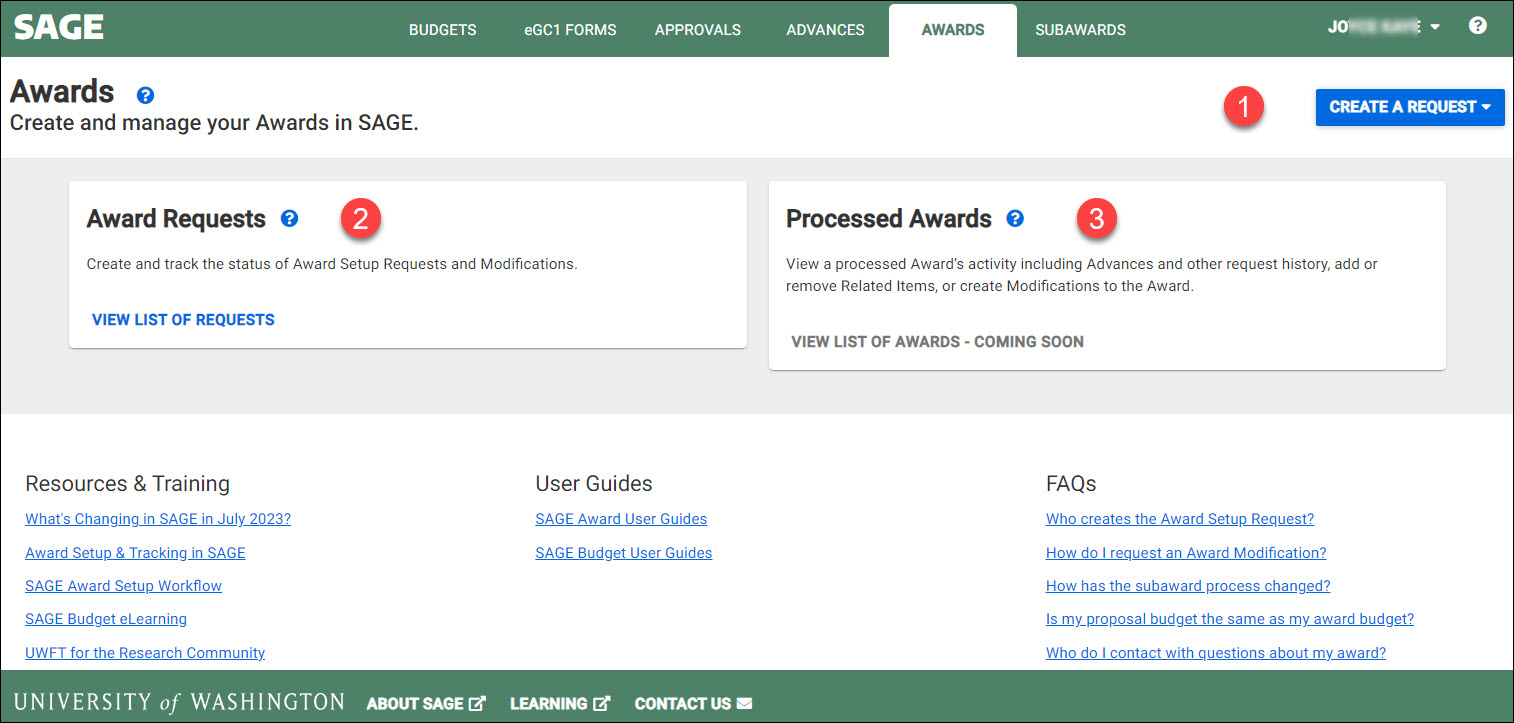The image size is (1514, 723).
Task: Click the Processed Awards help icon
Action: pos(1015,218)
